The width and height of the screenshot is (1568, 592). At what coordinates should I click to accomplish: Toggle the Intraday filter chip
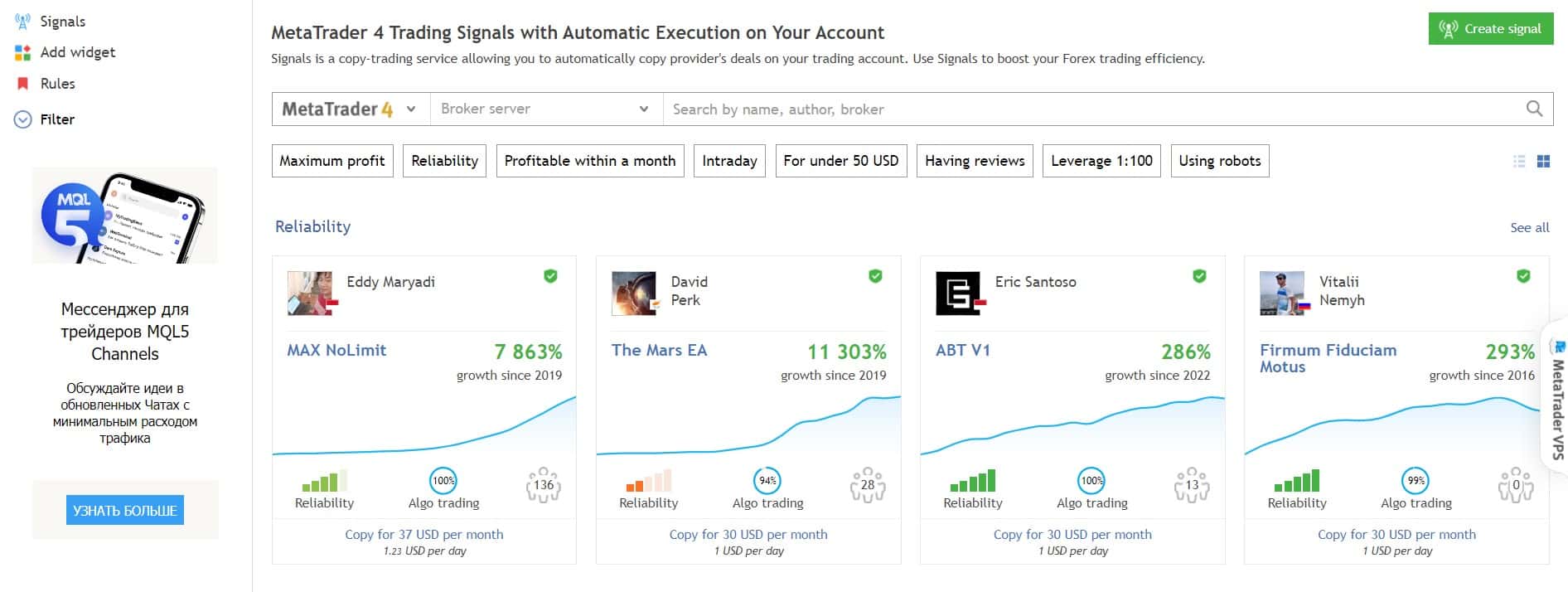pos(729,161)
